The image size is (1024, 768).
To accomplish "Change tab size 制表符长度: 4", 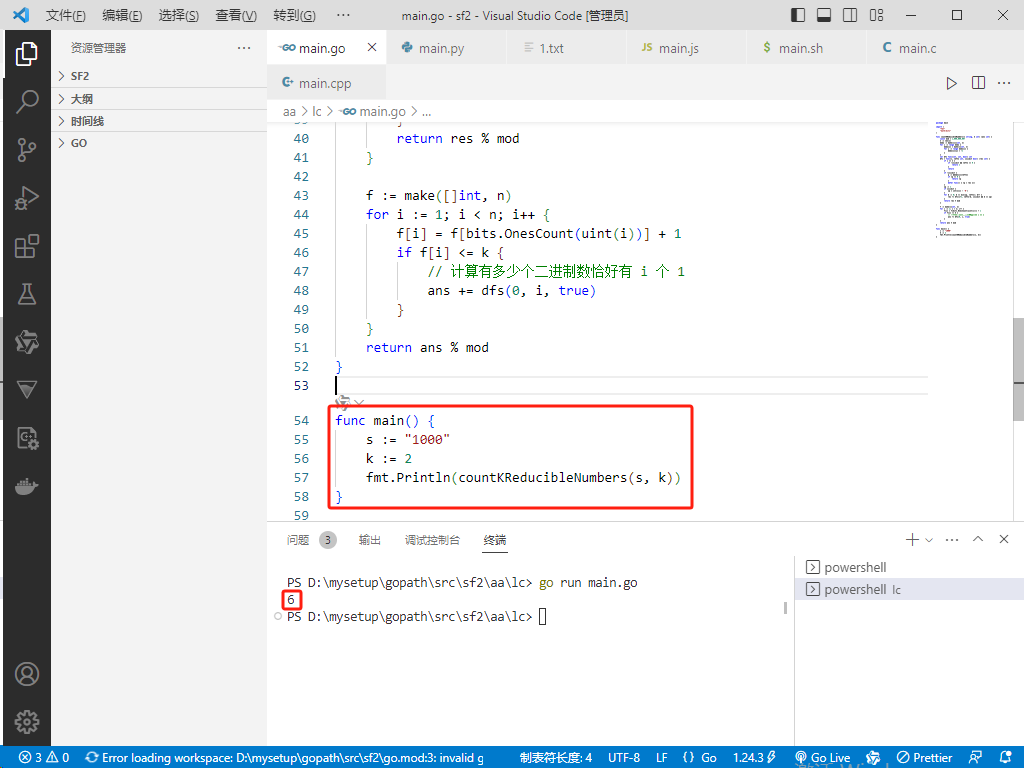I will point(556,758).
